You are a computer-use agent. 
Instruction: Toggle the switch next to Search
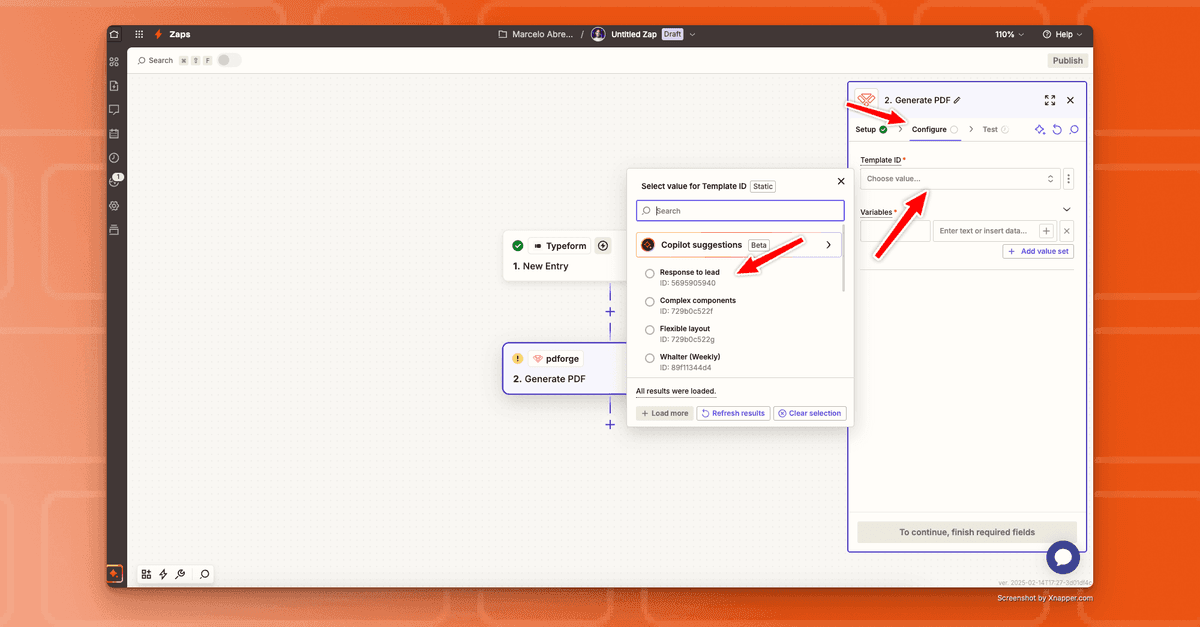pyautogui.click(x=229, y=60)
